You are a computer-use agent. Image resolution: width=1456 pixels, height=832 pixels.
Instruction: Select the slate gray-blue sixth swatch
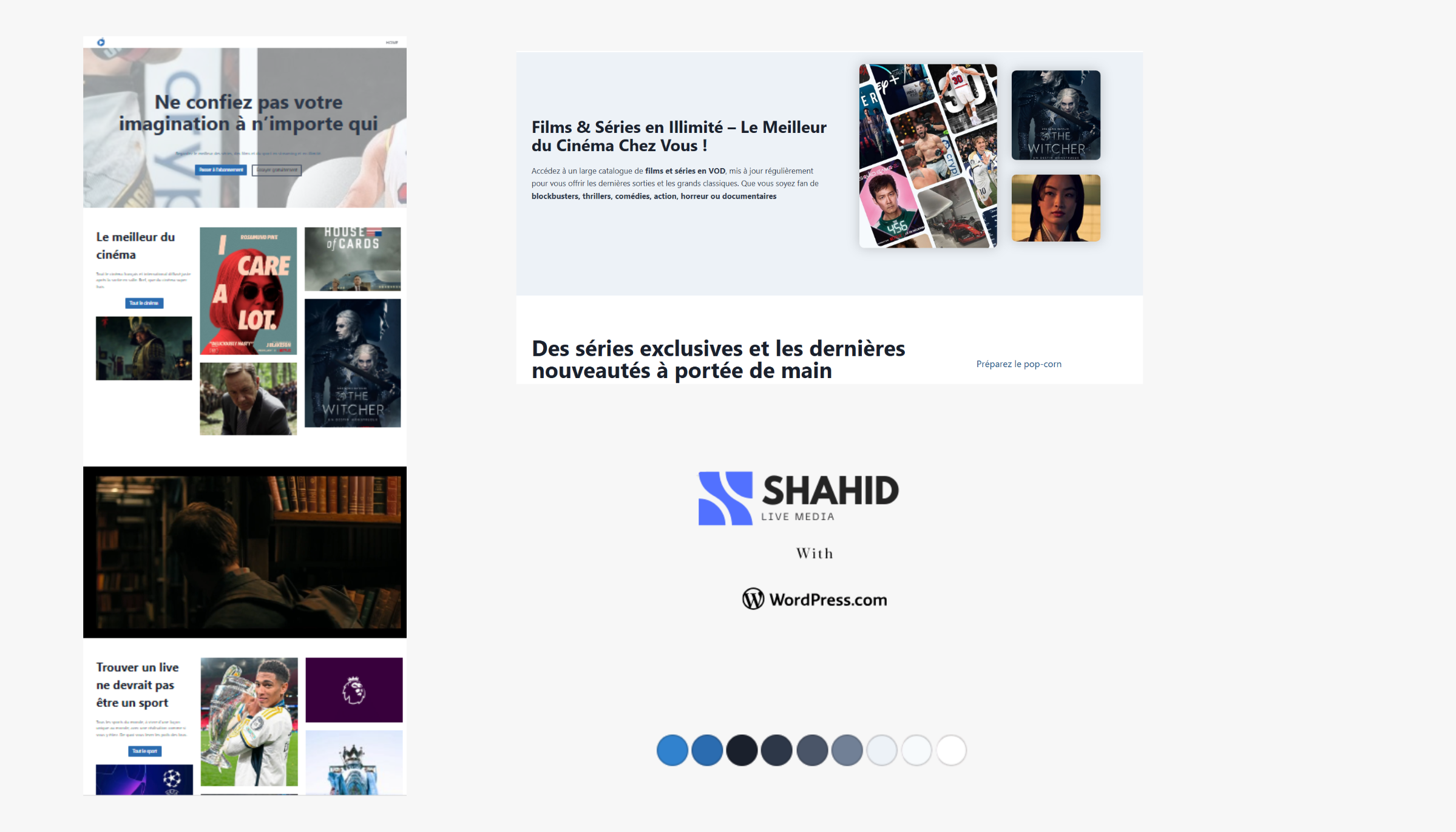pyautogui.click(x=847, y=750)
